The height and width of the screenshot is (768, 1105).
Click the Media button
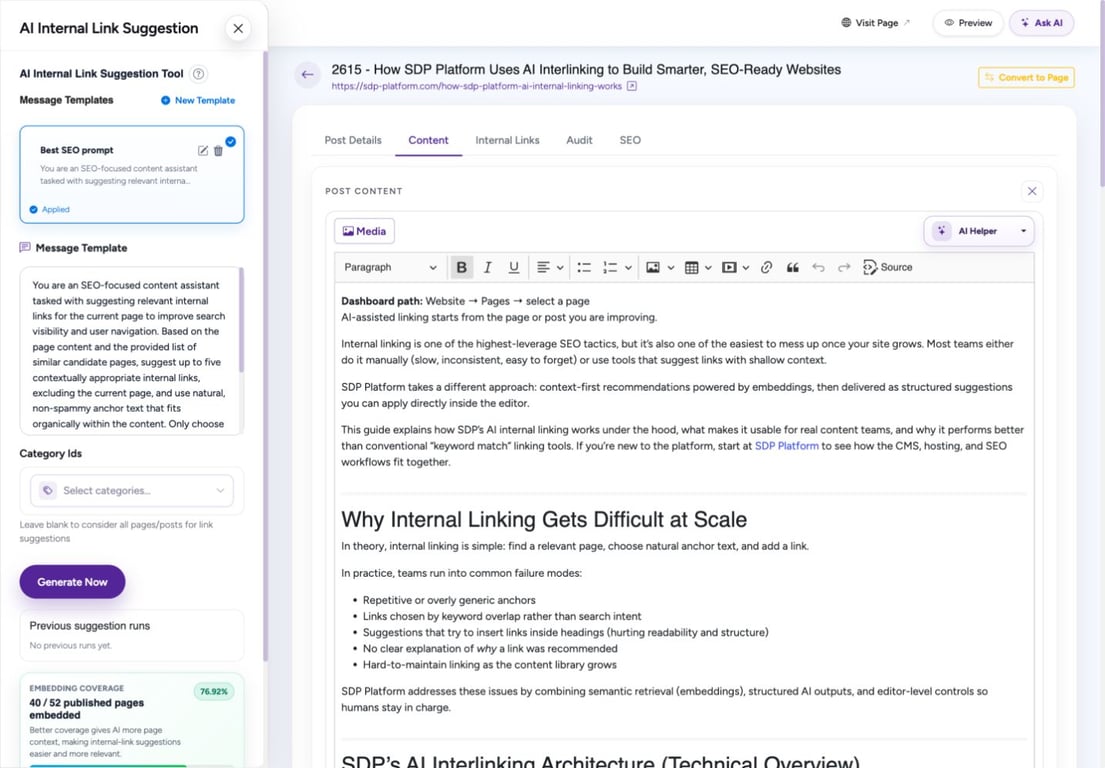364,231
